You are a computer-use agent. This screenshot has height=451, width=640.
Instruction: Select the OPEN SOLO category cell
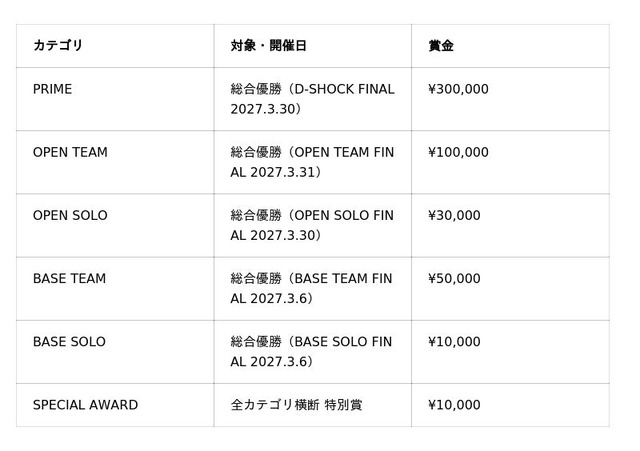115,226
